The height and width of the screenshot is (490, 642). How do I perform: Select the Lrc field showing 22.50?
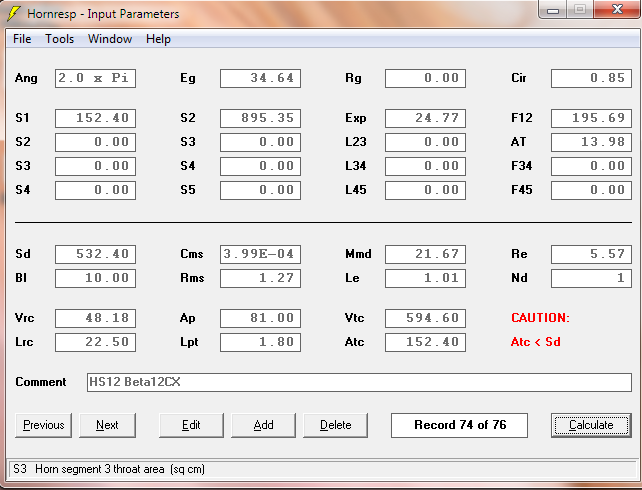[95, 342]
